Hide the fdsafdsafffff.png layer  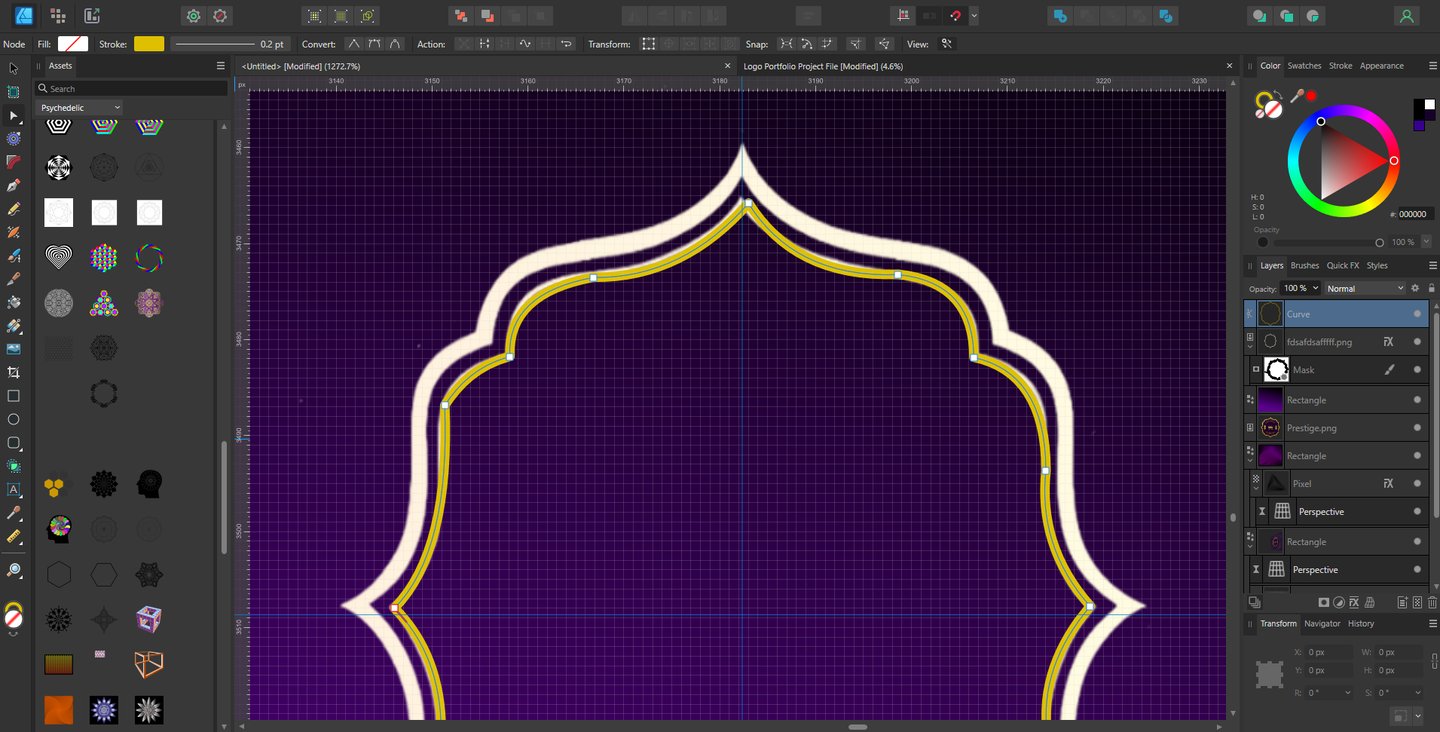pyautogui.click(x=1417, y=342)
